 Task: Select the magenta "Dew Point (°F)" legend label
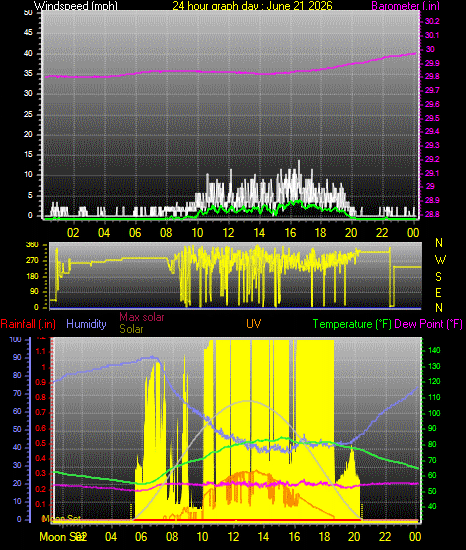(428, 324)
